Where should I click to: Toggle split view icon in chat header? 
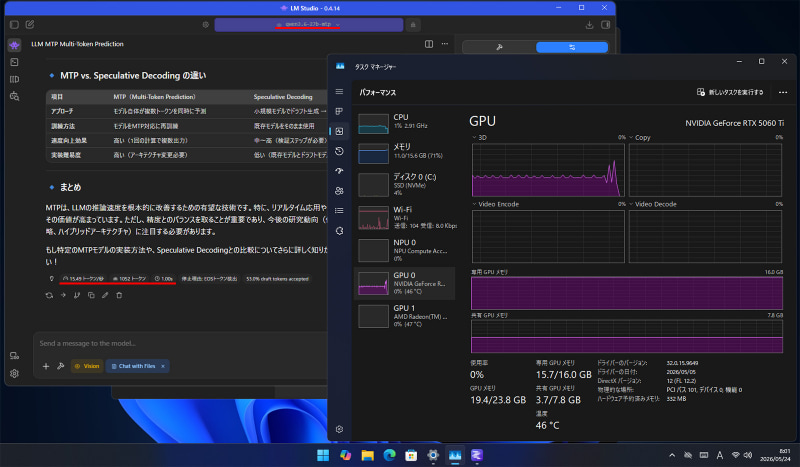click(429, 44)
